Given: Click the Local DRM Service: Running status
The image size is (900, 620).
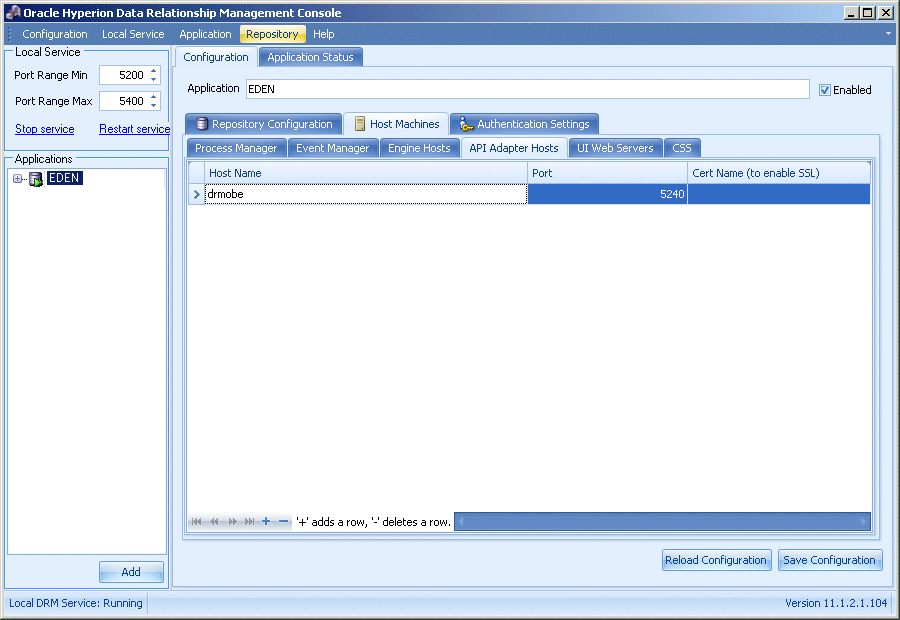Looking at the screenshot, I should point(76,603).
